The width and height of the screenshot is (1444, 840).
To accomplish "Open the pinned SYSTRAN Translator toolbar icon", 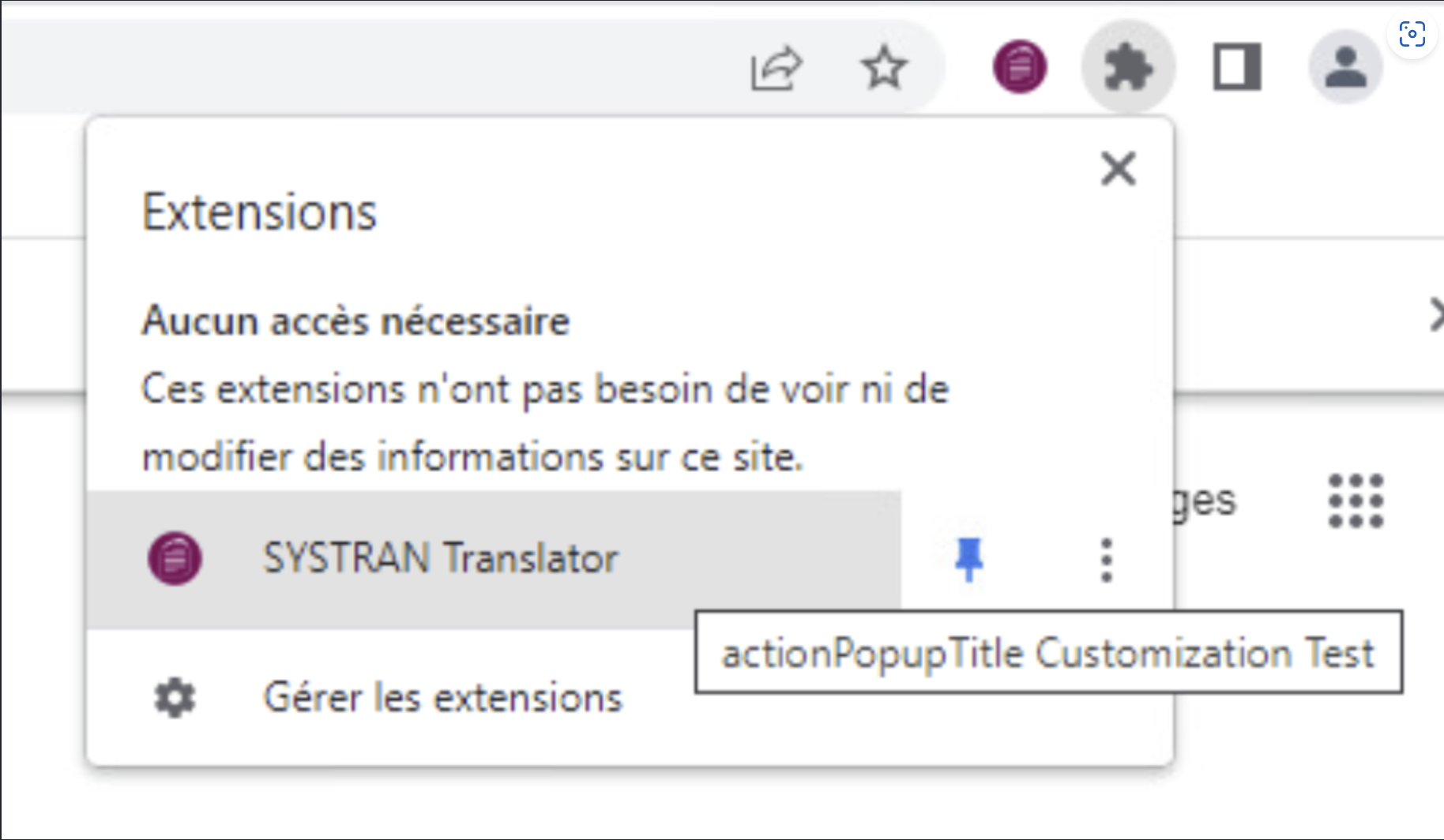I will coord(1020,66).
